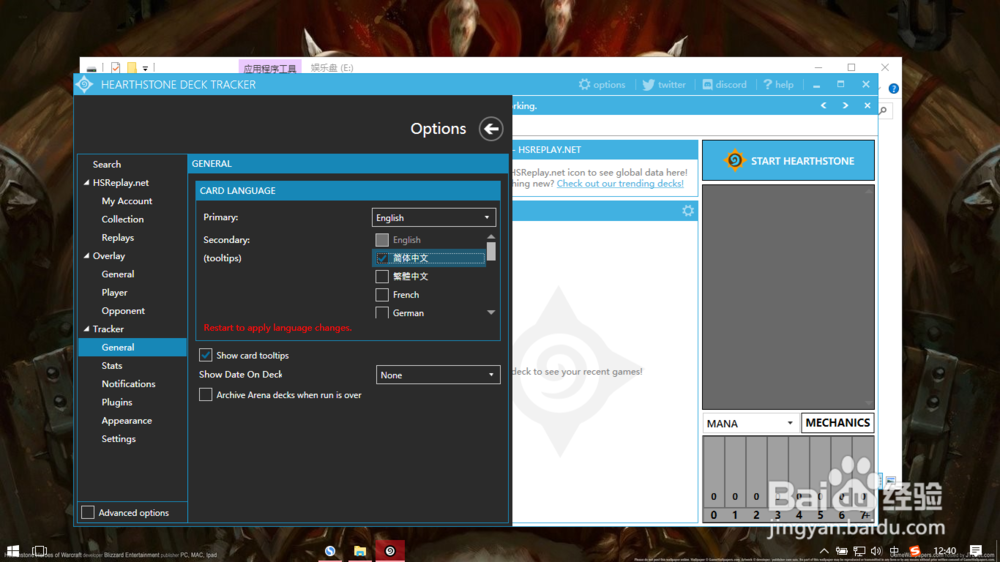Viewport: 1000px width, 562px height.
Task: Toggle Show card tooltips checkbox
Action: click(205, 355)
